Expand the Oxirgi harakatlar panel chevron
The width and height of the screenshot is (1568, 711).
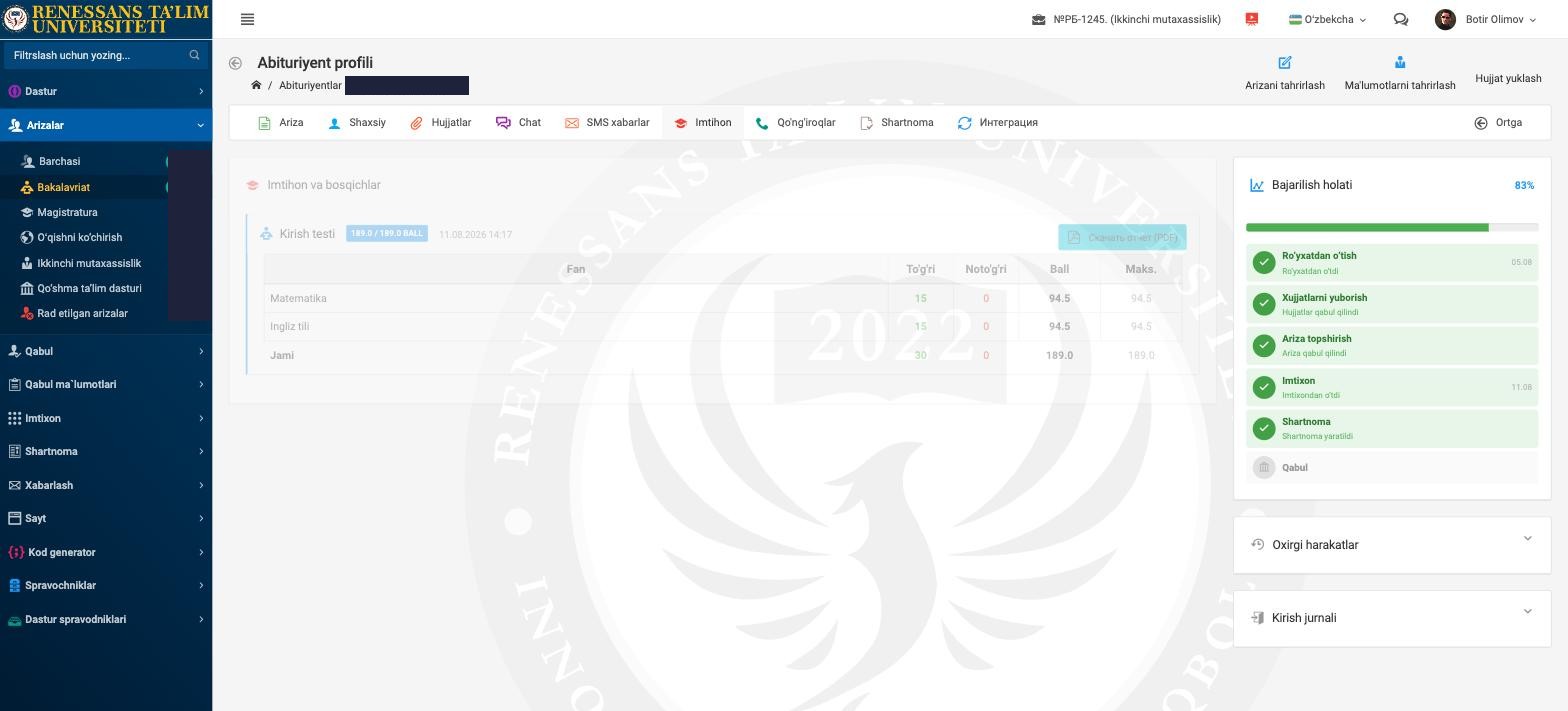pyautogui.click(x=1527, y=539)
